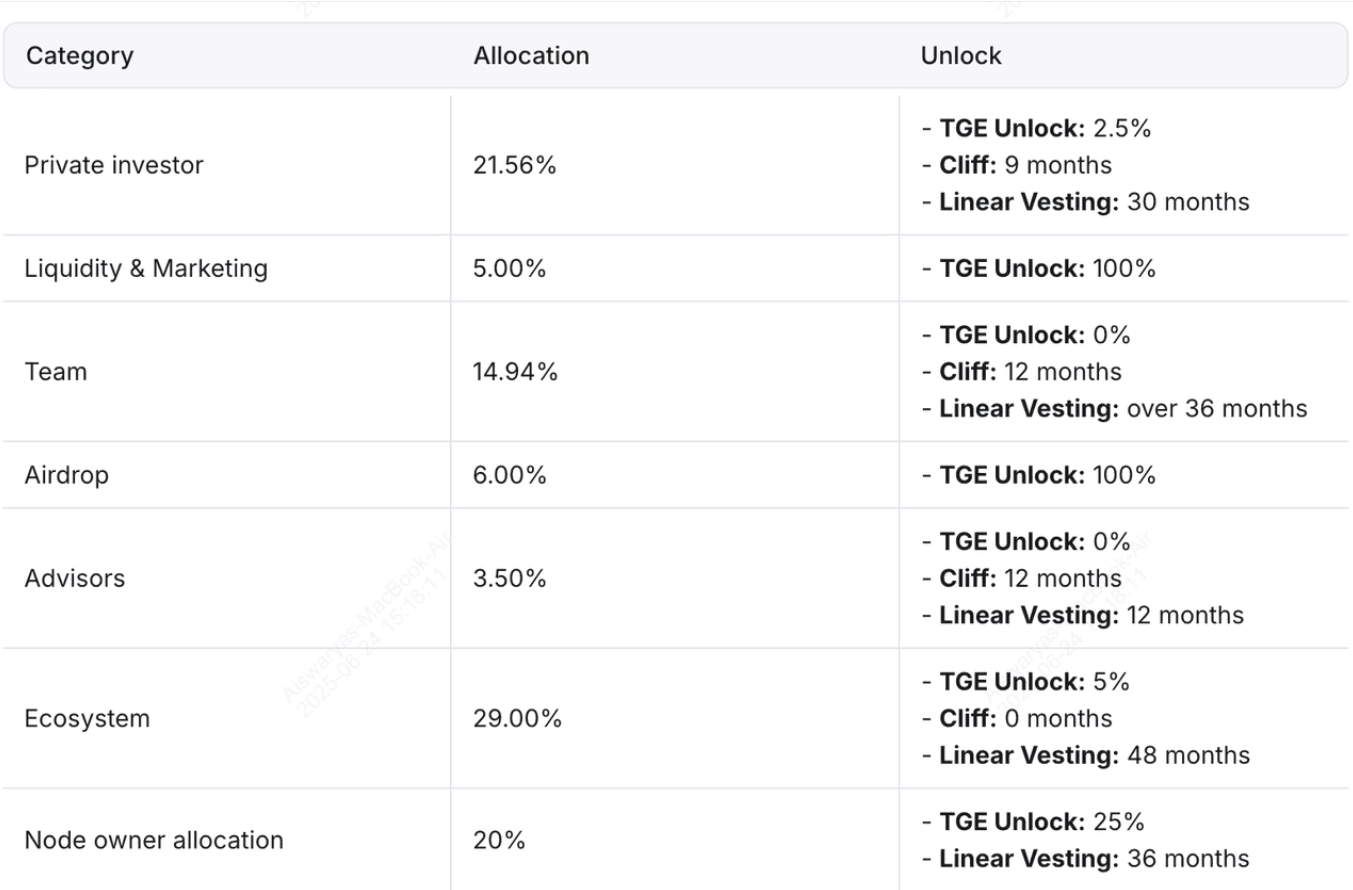Image resolution: width=1353 pixels, height=890 pixels.
Task: Click the 14.94% allocation value
Action: 515,372
